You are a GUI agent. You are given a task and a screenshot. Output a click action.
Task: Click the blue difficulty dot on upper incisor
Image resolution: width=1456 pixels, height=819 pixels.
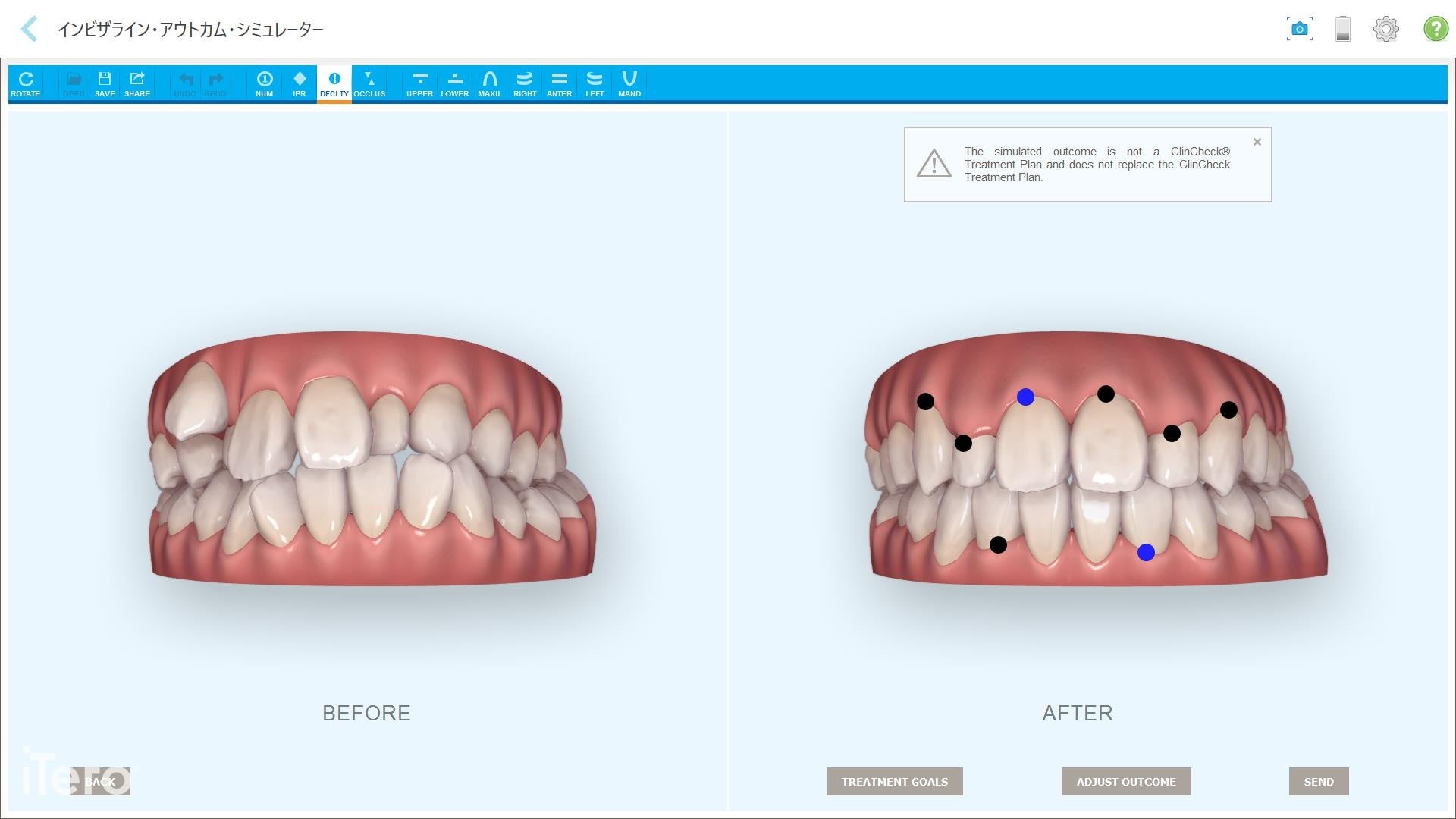pos(1025,397)
